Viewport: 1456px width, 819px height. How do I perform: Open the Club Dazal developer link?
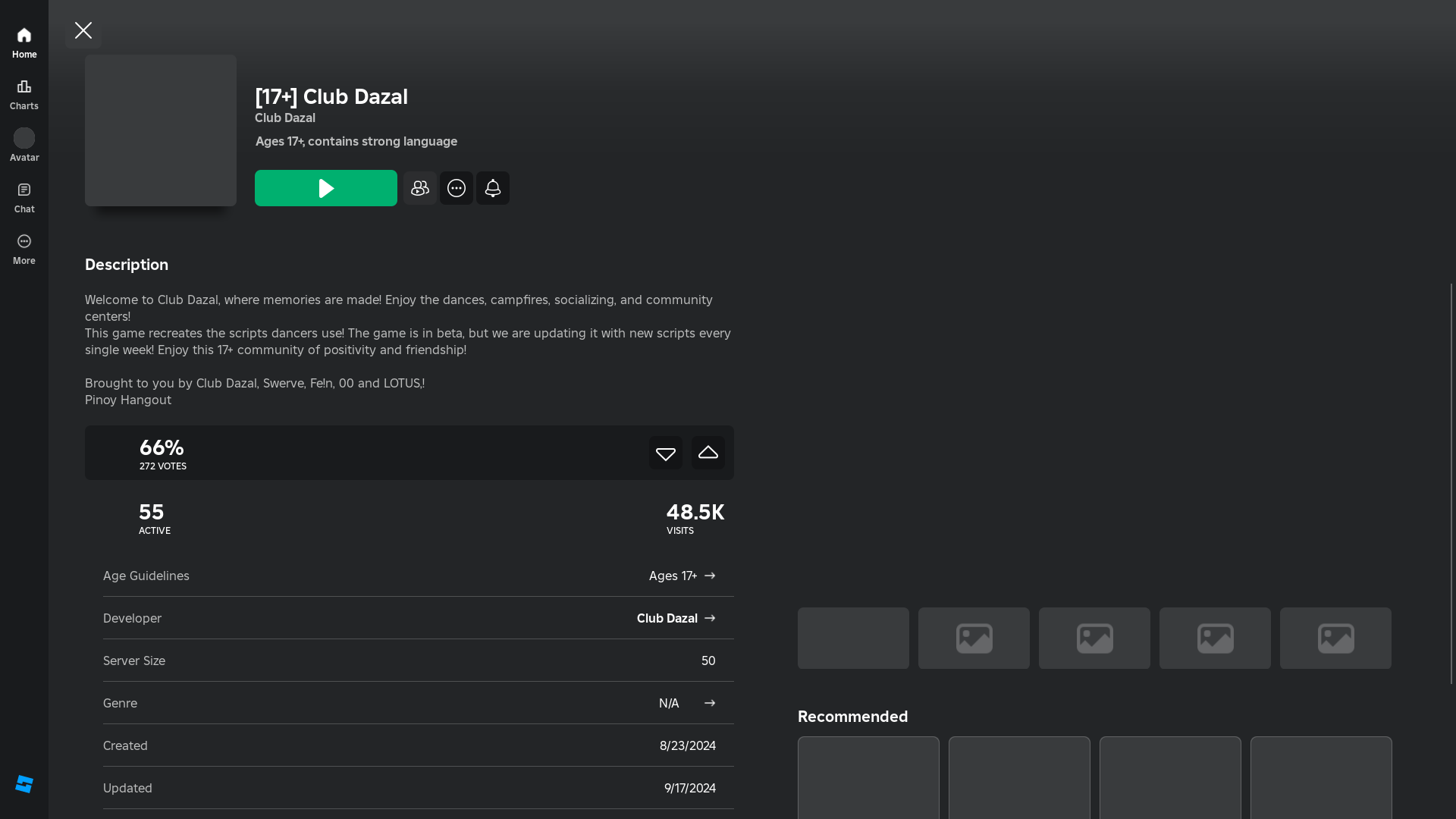pyautogui.click(x=676, y=618)
